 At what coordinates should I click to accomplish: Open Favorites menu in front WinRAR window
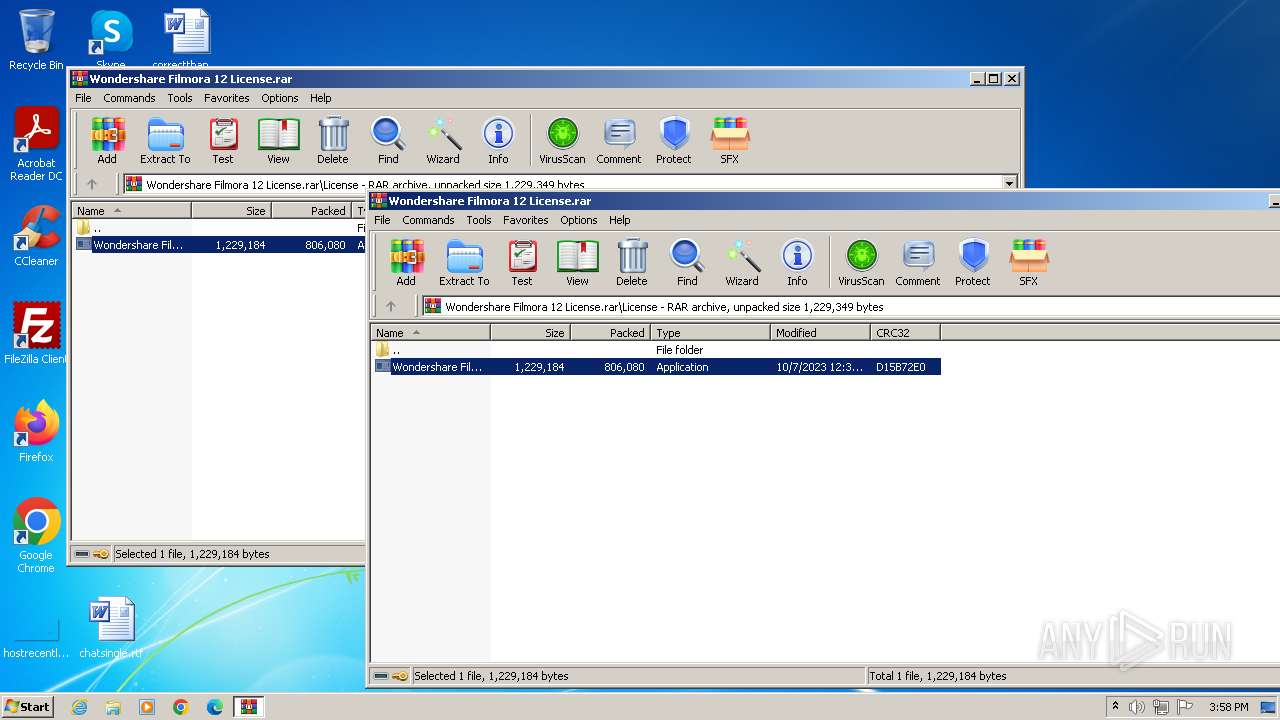(526, 220)
